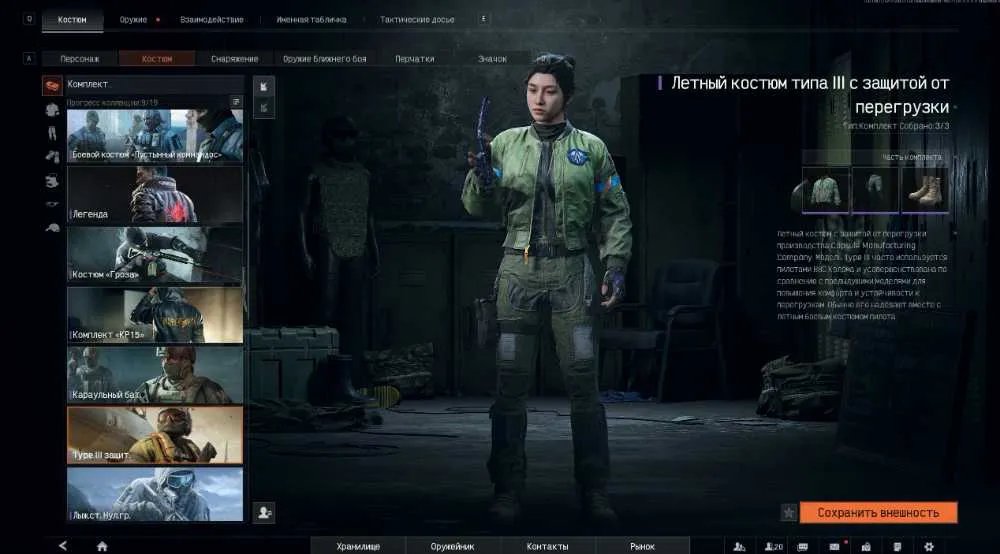Click outfit title Летный костюм типа III
Screen dimensions: 1000x554
[809, 94]
